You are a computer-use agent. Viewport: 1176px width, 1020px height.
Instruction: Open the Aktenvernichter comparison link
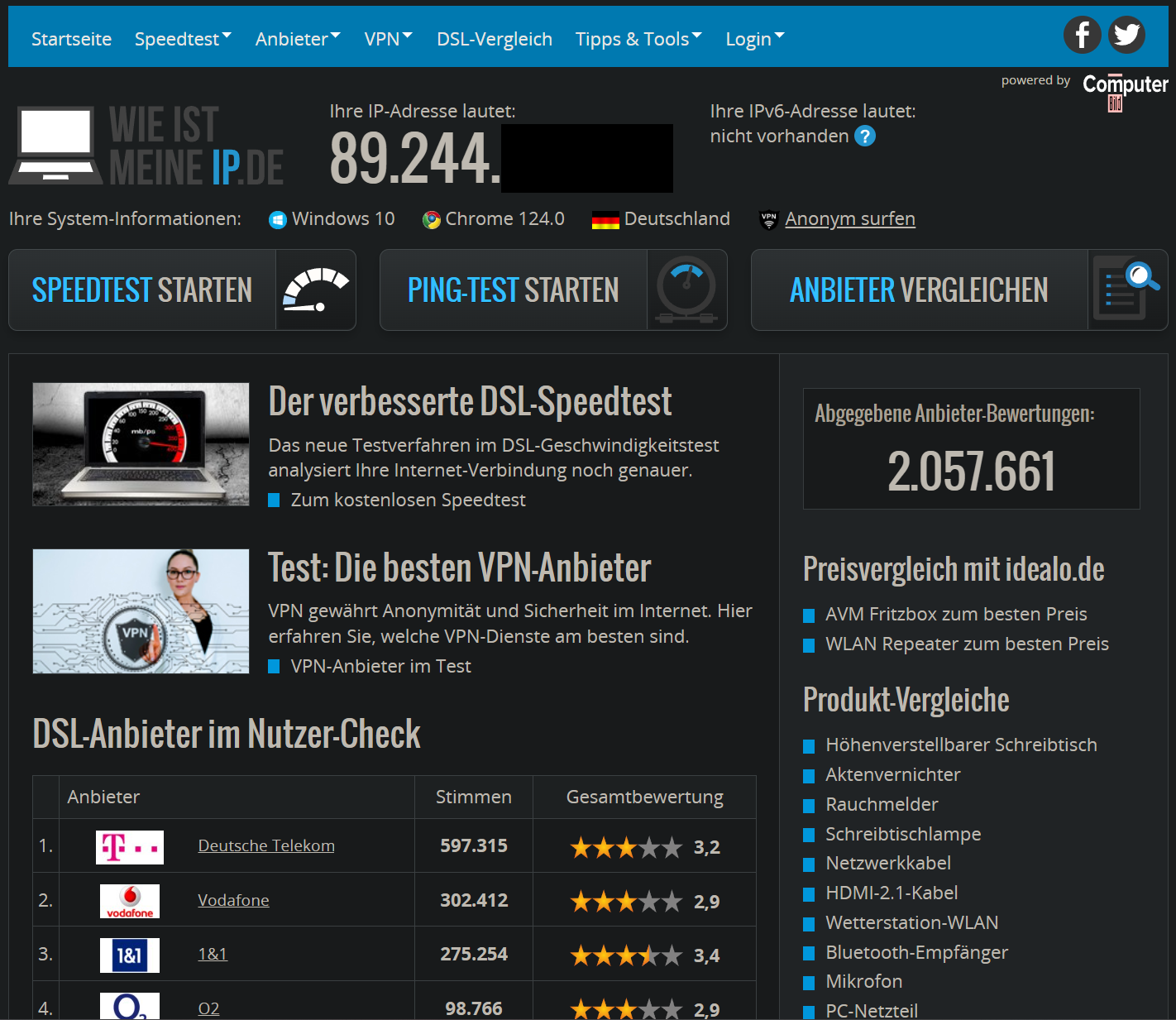(x=893, y=774)
